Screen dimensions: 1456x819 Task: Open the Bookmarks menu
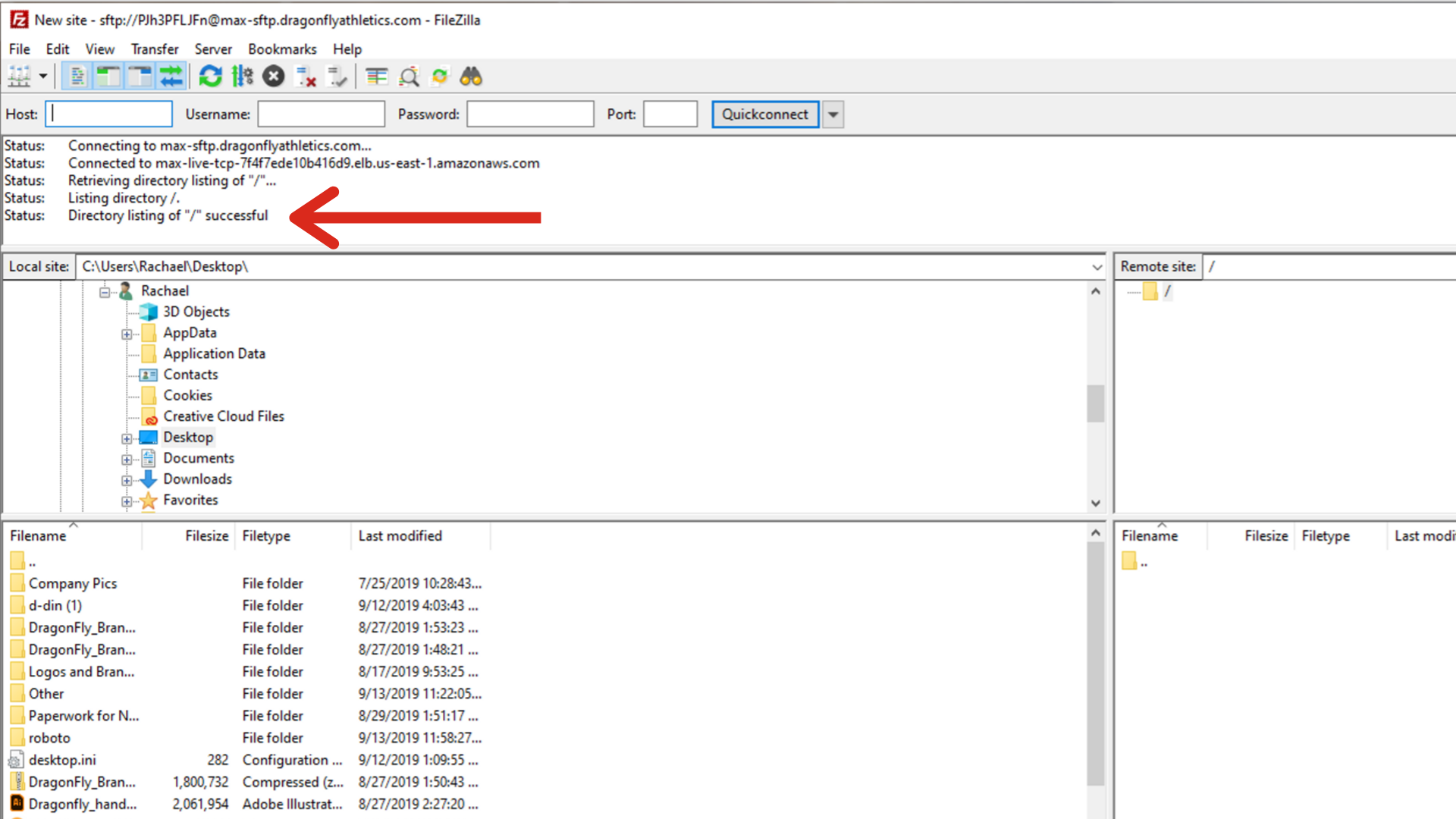(281, 49)
